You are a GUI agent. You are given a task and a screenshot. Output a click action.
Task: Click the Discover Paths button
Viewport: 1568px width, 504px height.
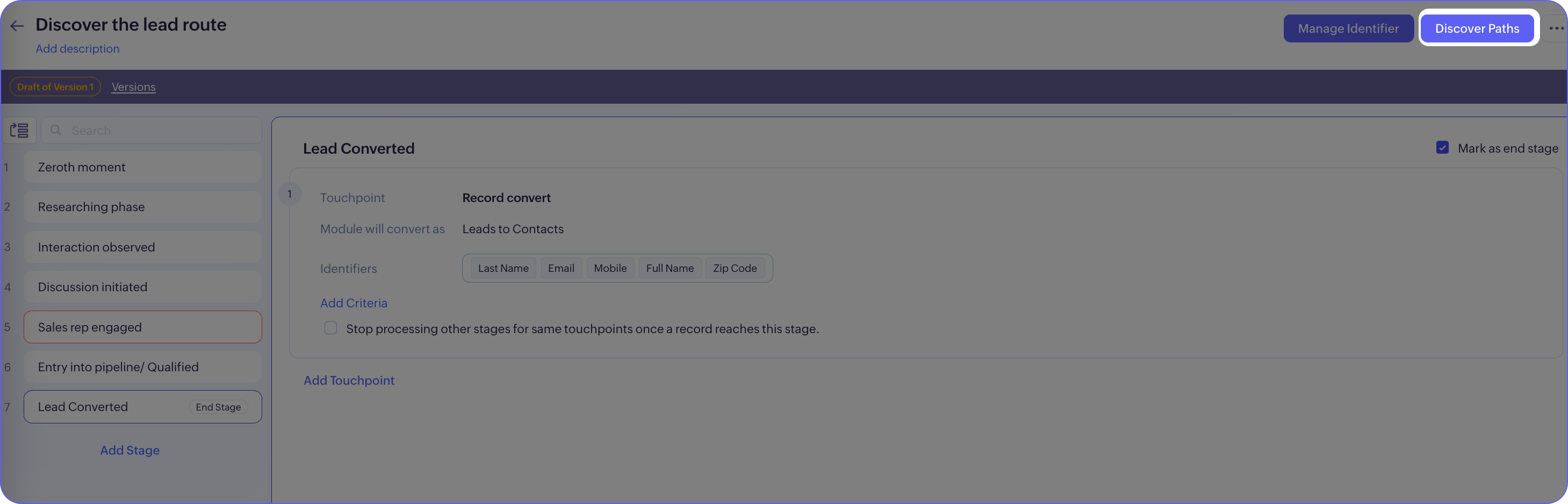[1477, 28]
